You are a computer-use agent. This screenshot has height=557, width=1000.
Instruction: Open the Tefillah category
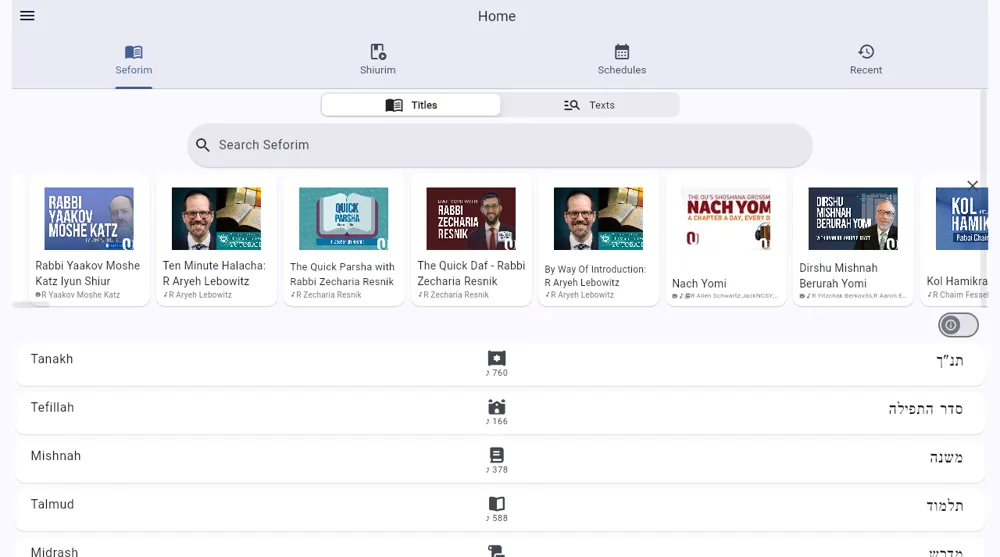click(499, 412)
